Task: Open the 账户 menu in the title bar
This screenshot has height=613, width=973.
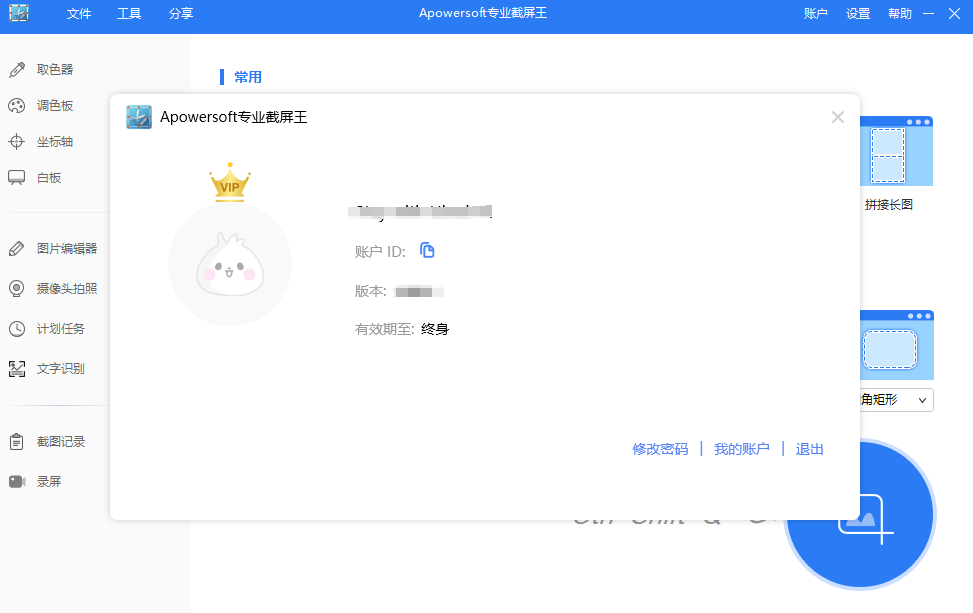Action: pyautogui.click(x=815, y=14)
